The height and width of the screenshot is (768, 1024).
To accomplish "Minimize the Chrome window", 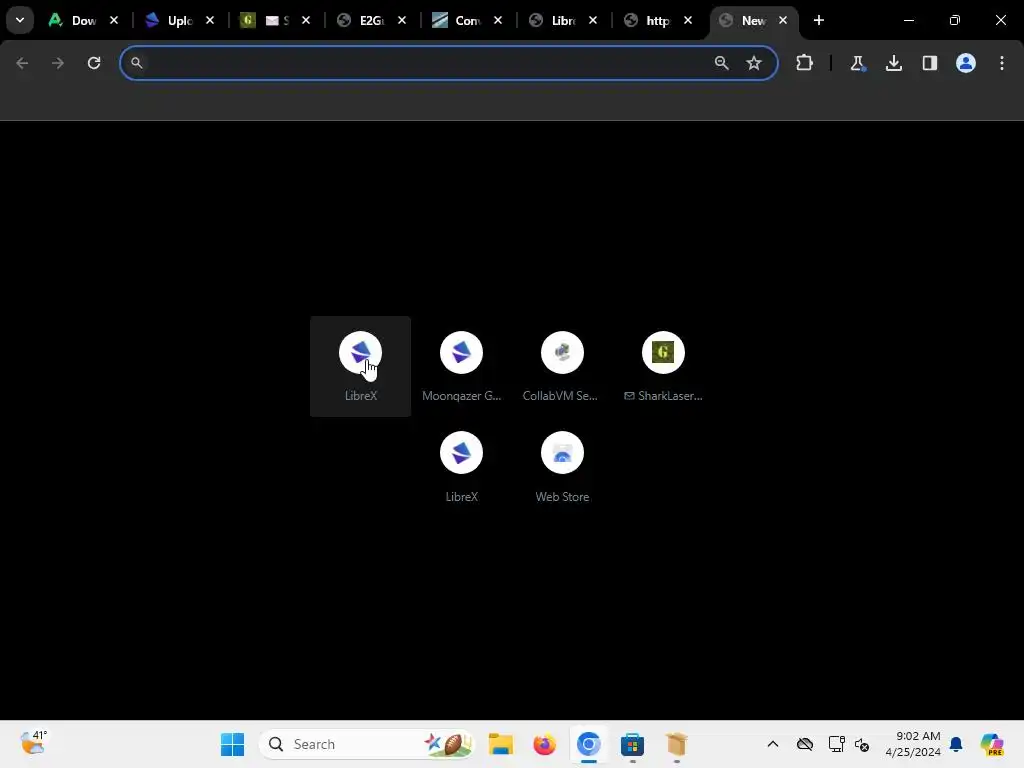I will [x=908, y=20].
